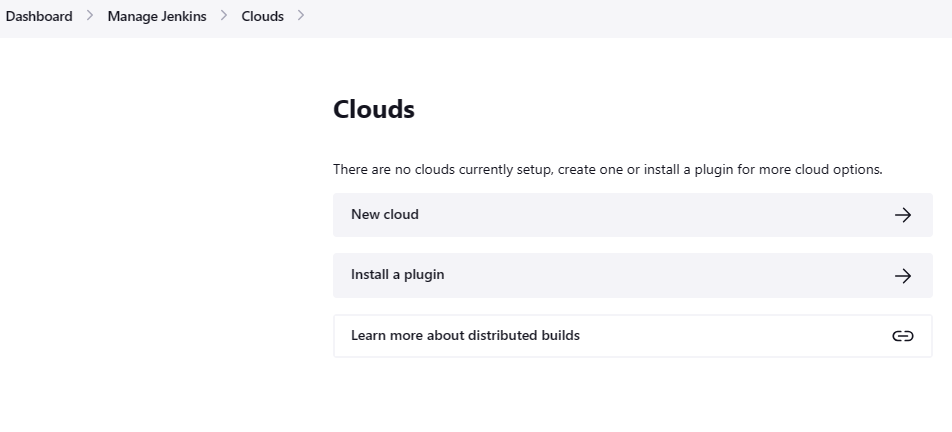The height and width of the screenshot is (432, 952).
Task: Open Learn more about distributed builds
Action: pyautogui.click(x=465, y=336)
